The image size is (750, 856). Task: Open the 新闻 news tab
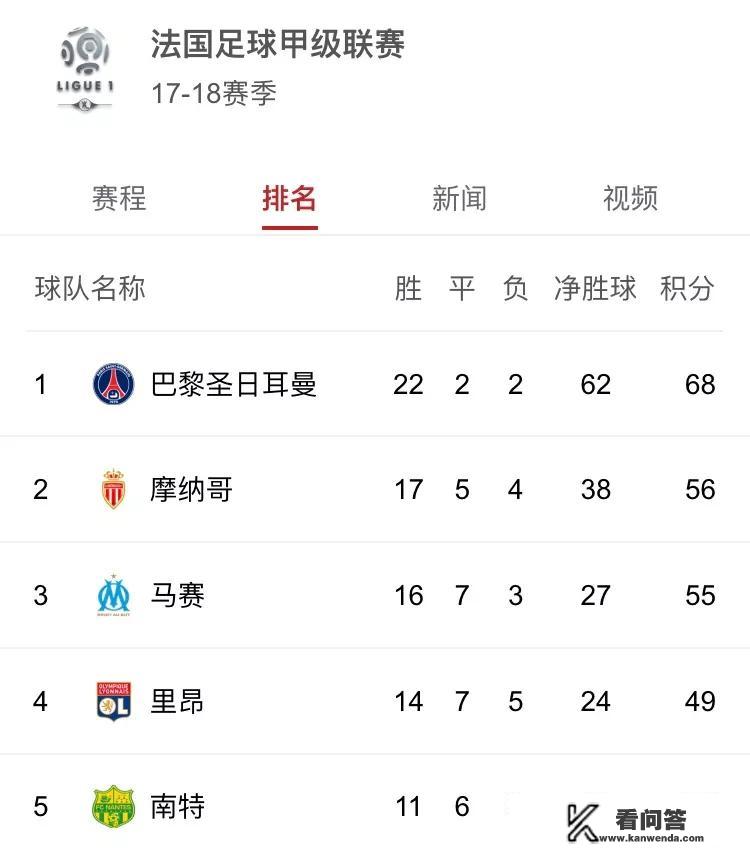(460, 199)
